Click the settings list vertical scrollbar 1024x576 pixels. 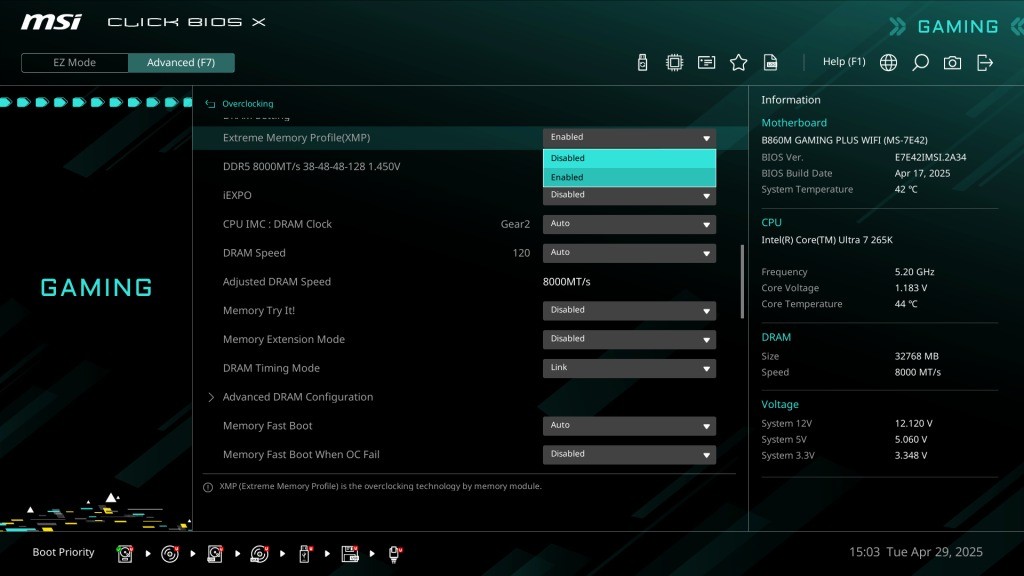click(x=742, y=282)
